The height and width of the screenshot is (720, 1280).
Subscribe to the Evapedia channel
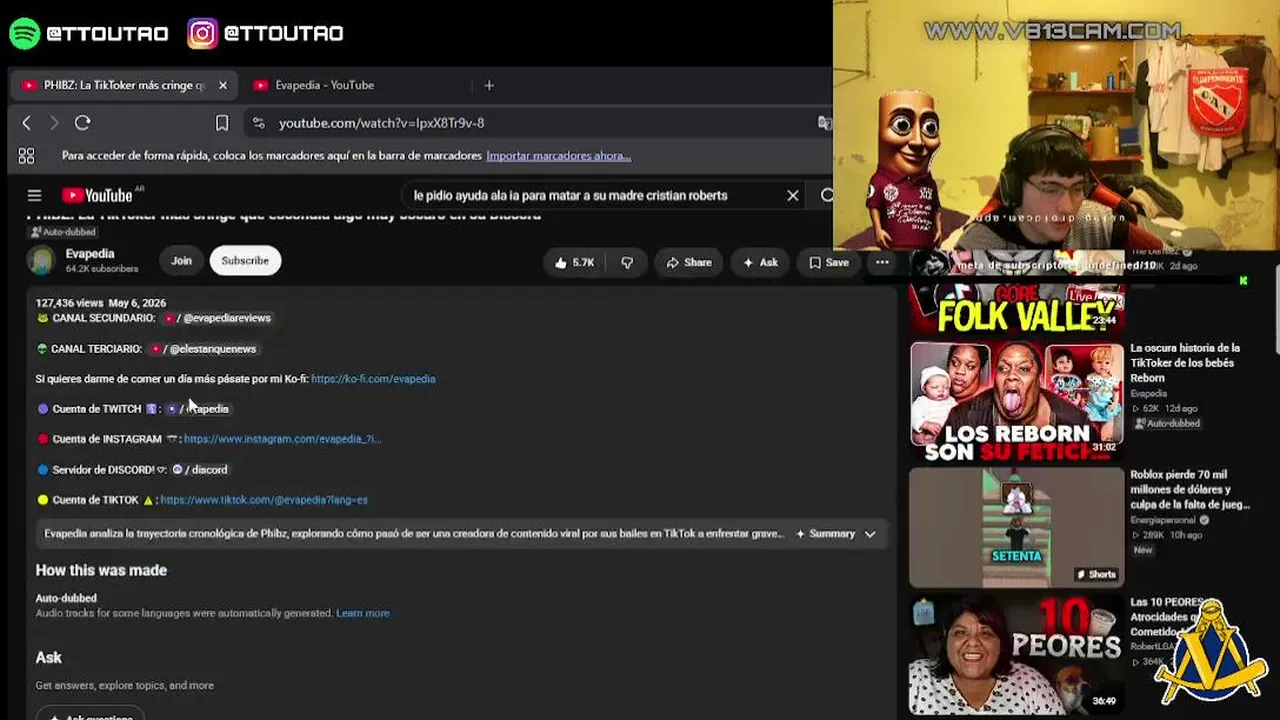[x=245, y=261]
